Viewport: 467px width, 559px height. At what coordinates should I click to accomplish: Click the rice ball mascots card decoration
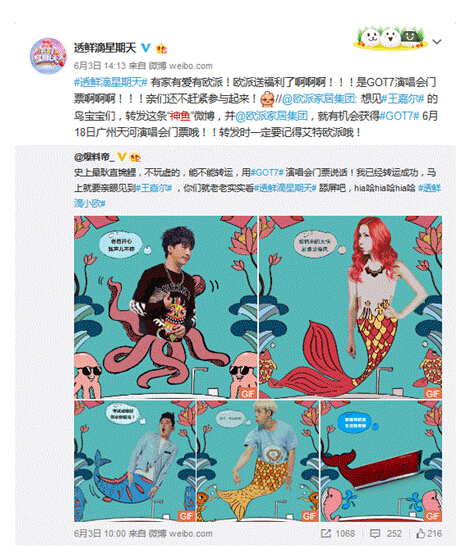[x=391, y=37]
